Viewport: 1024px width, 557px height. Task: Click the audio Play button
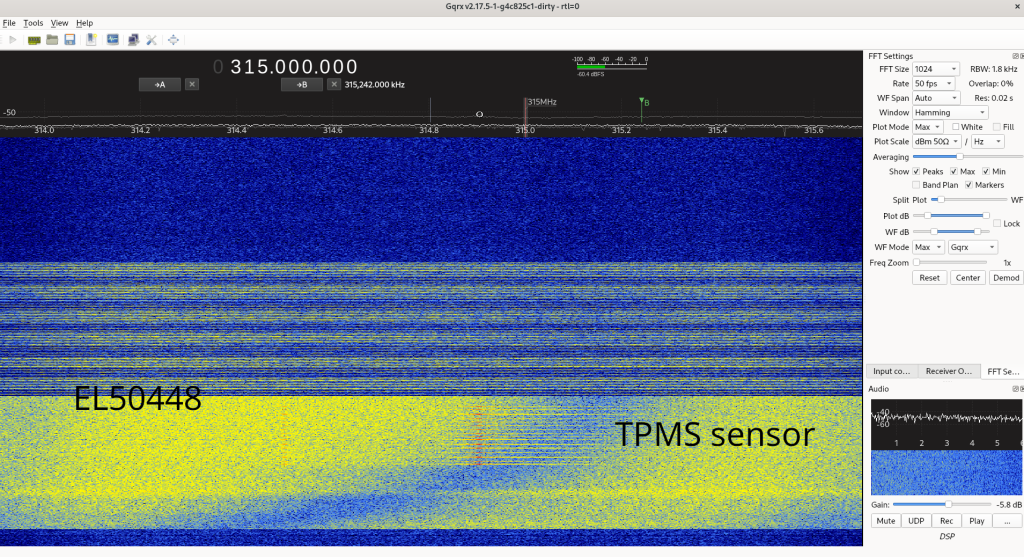point(977,520)
